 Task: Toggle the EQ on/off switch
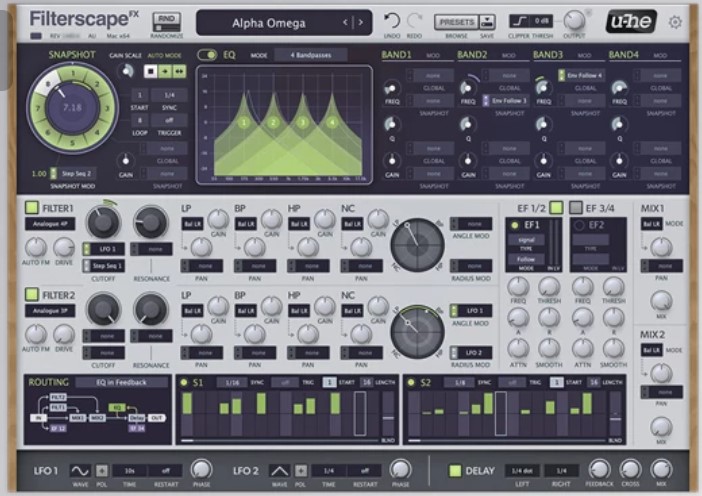(207, 55)
